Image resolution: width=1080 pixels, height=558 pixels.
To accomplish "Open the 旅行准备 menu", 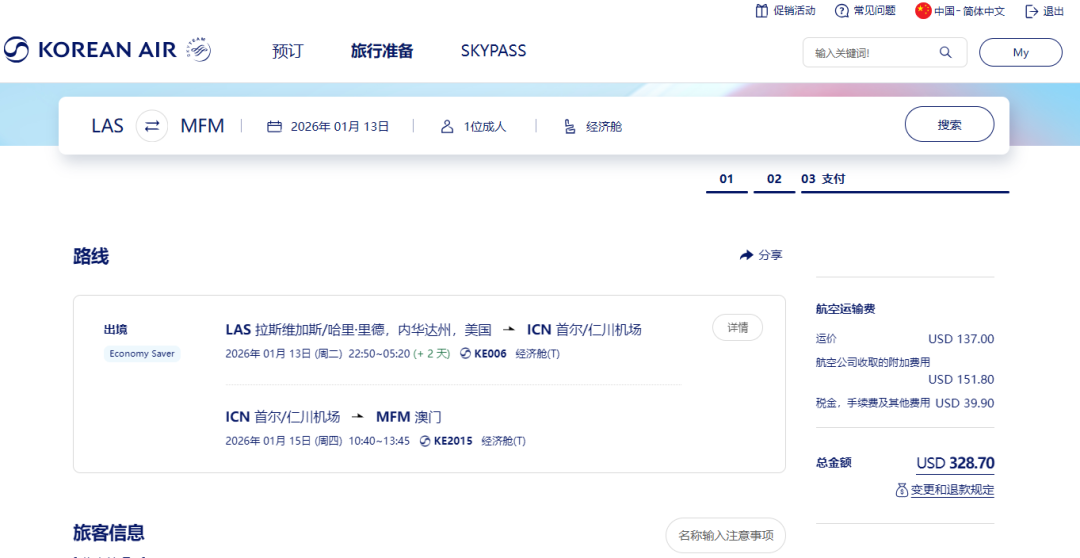I will click(x=382, y=51).
